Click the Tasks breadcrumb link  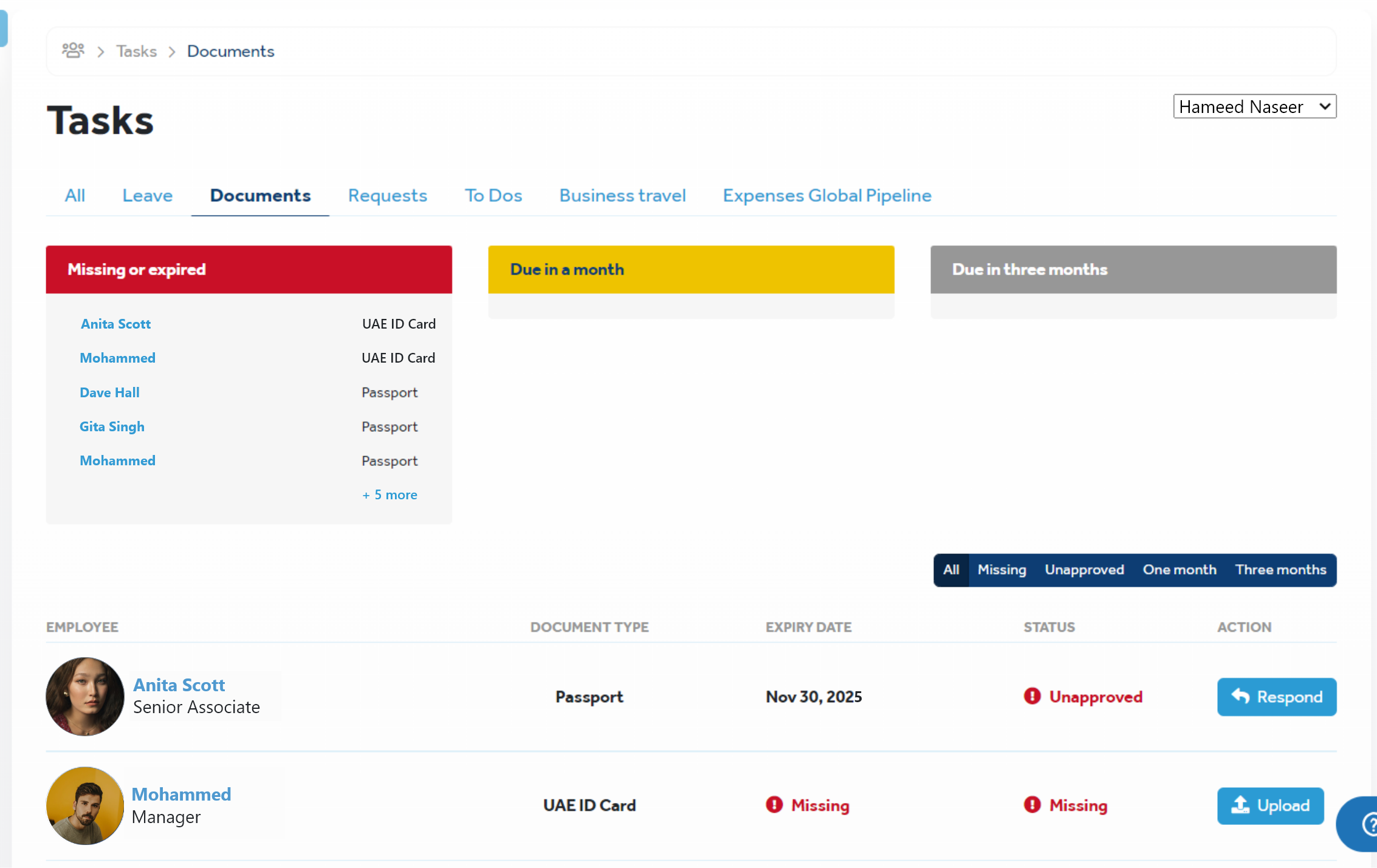click(x=136, y=51)
